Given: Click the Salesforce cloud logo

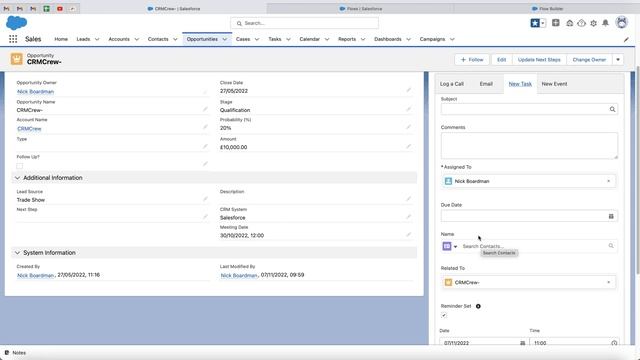Looking at the screenshot, I should pos(17,23).
